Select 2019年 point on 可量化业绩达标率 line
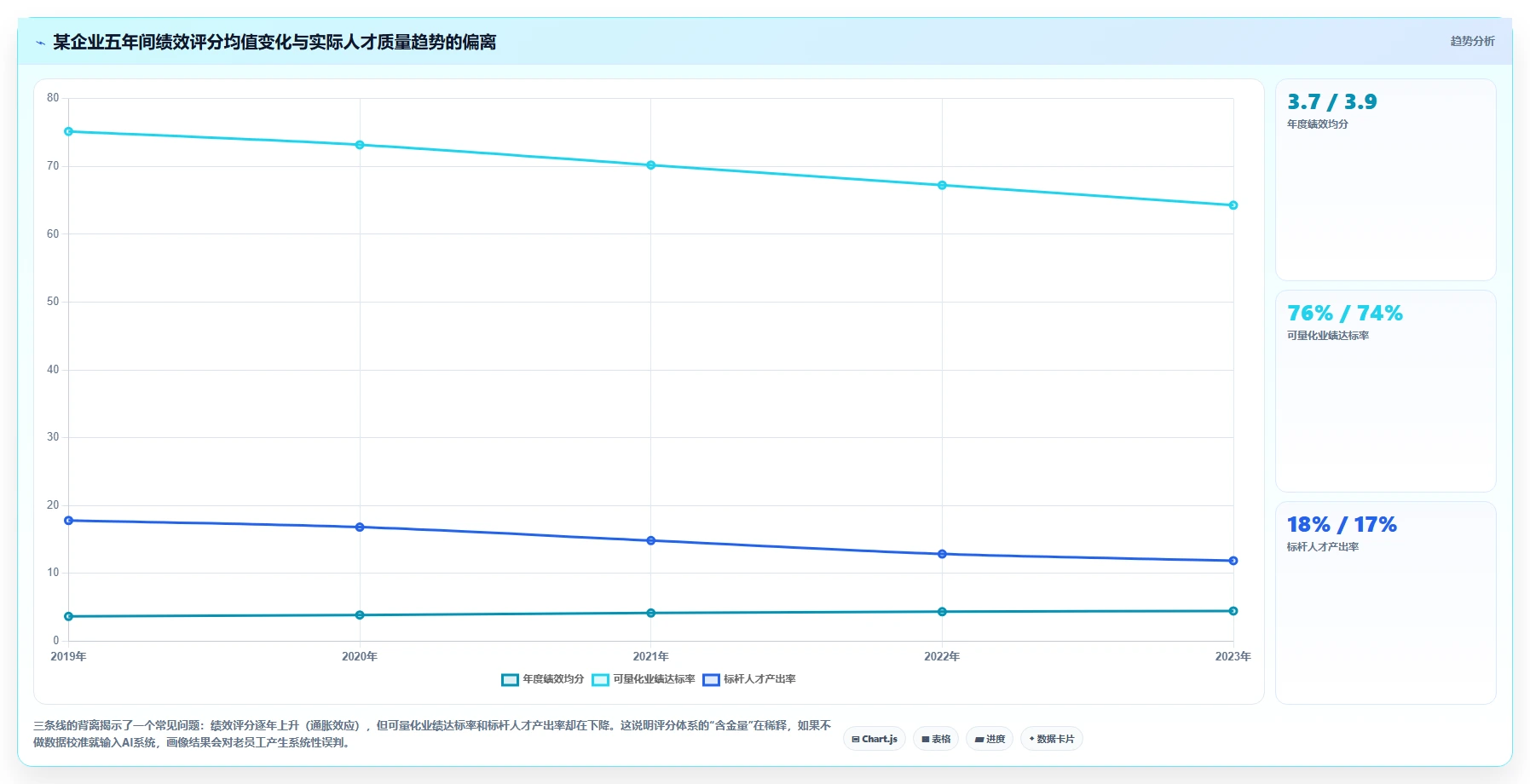1530x784 pixels. click(x=68, y=131)
